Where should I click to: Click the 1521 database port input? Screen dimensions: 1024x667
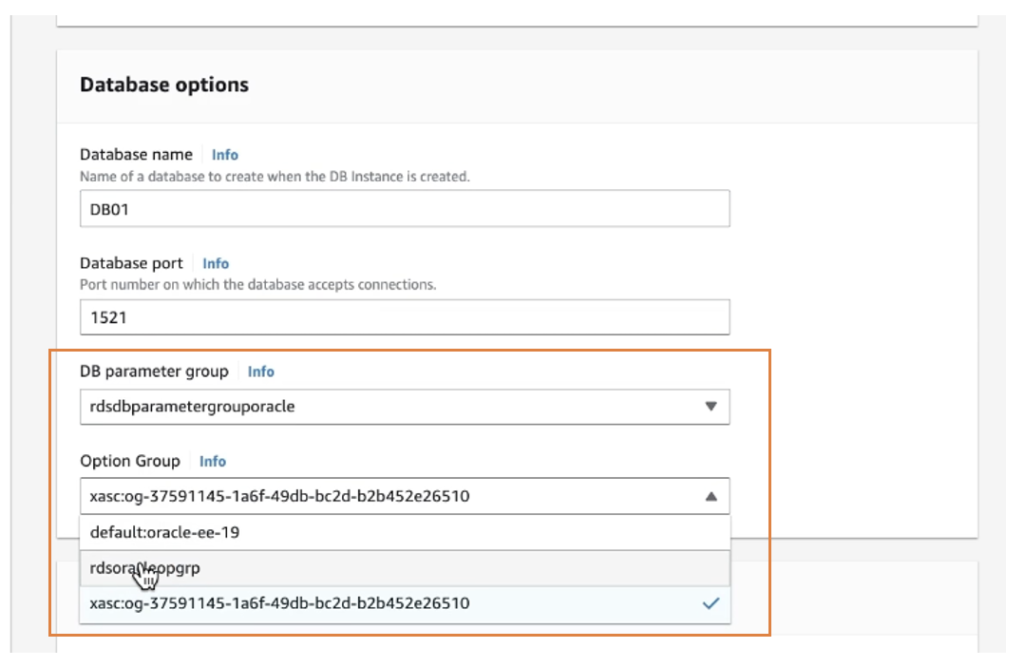(x=400, y=317)
